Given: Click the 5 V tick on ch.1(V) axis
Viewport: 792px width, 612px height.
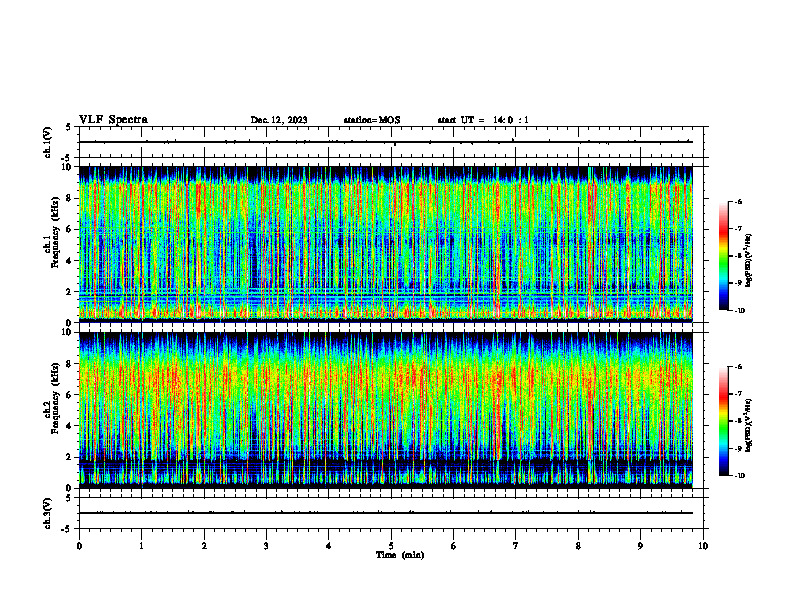Looking at the screenshot, I should pyautogui.click(x=69, y=127).
